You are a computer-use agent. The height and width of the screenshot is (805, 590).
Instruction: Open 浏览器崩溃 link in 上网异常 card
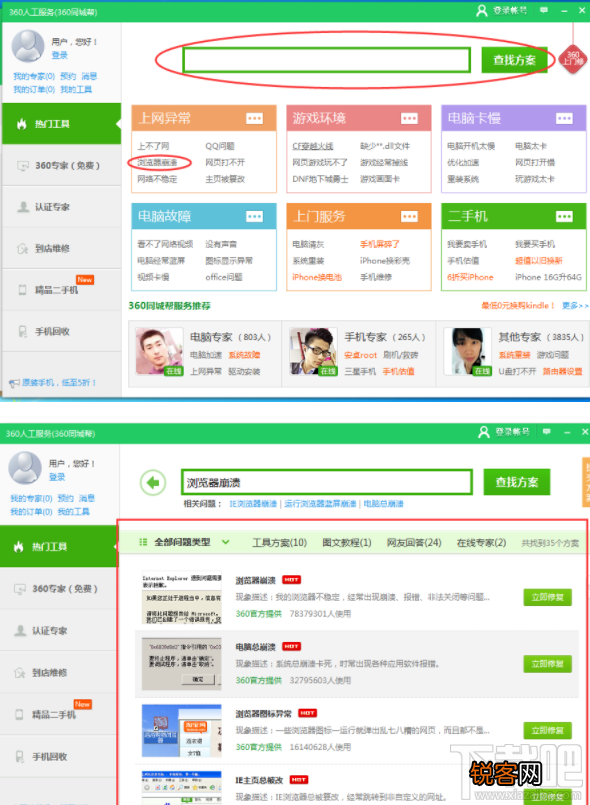157,163
